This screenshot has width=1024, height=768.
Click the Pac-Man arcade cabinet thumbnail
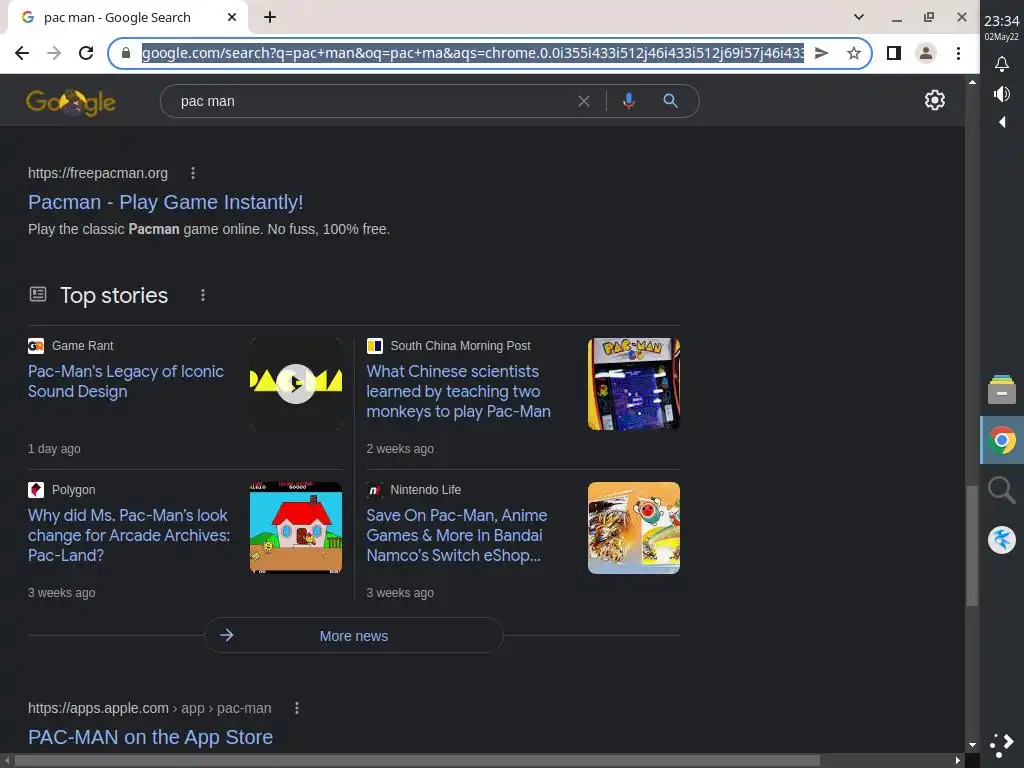click(633, 384)
